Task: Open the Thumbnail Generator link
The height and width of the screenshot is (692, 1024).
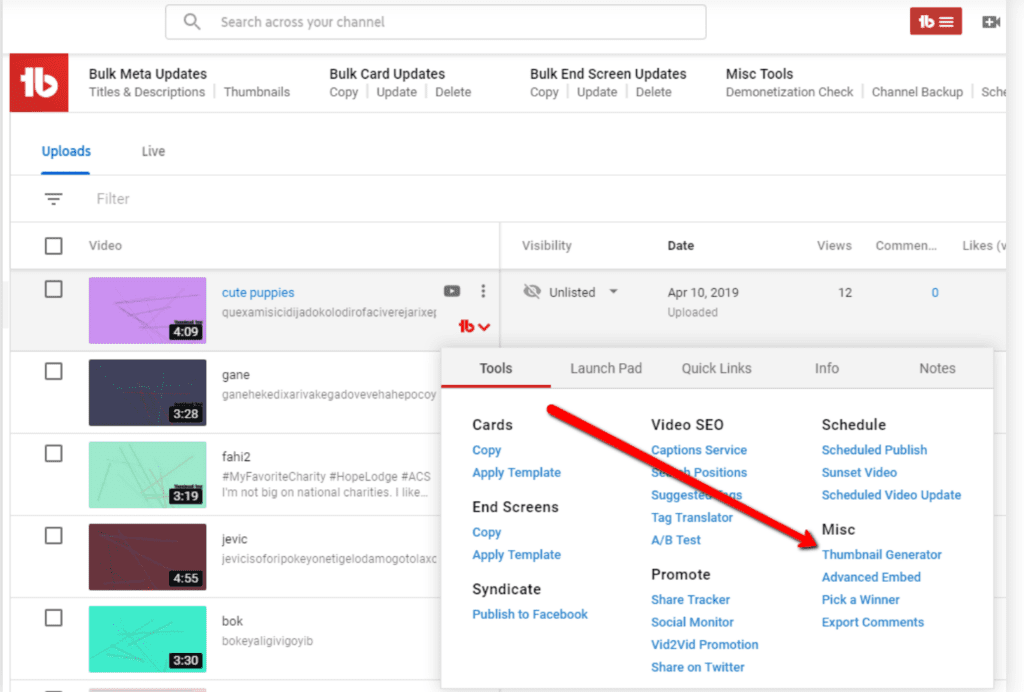Action: [x=882, y=554]
